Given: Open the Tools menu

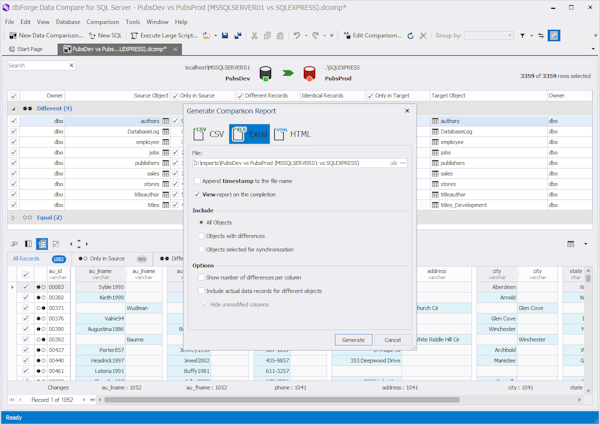Looking at the screenshot, I should 132,22.
